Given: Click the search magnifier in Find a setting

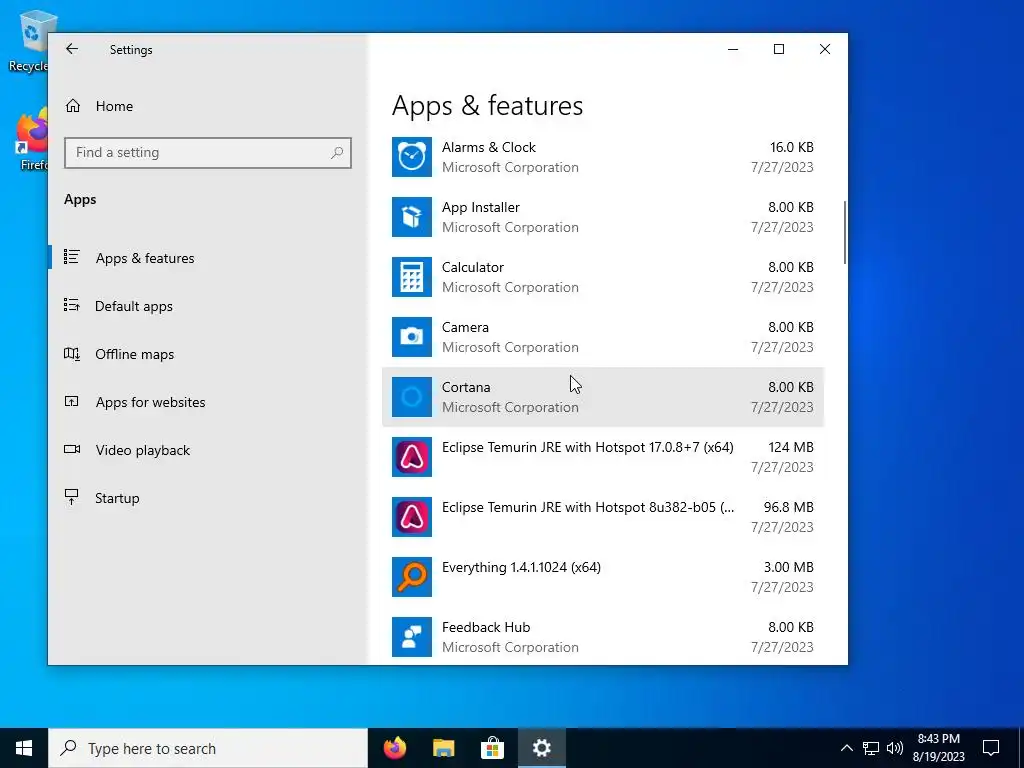Looking at the screenshot, I should click(x=337, y=153).
